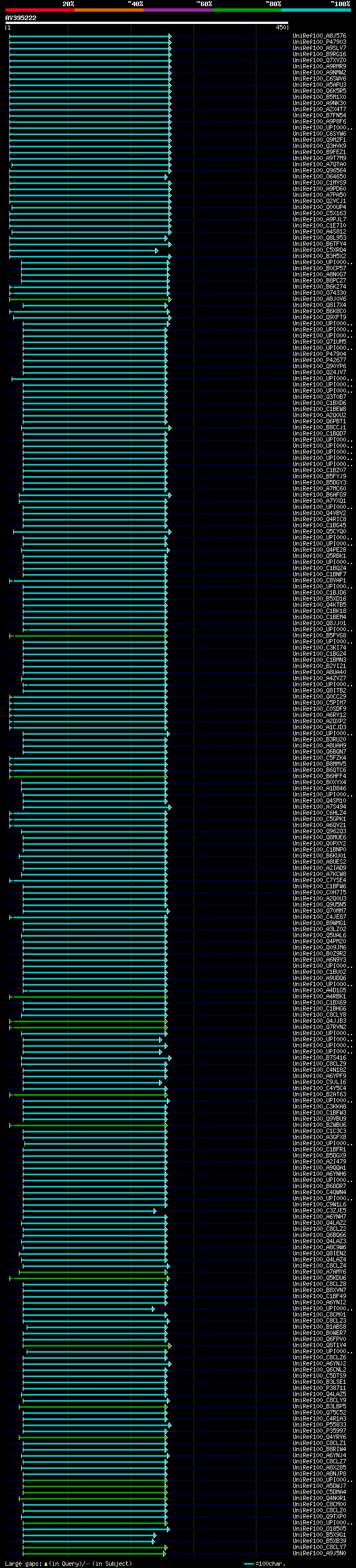Open hit UniRef100_P47903
The width and height of the screenshot is (356, 1568).
click(x=319, y=42)
